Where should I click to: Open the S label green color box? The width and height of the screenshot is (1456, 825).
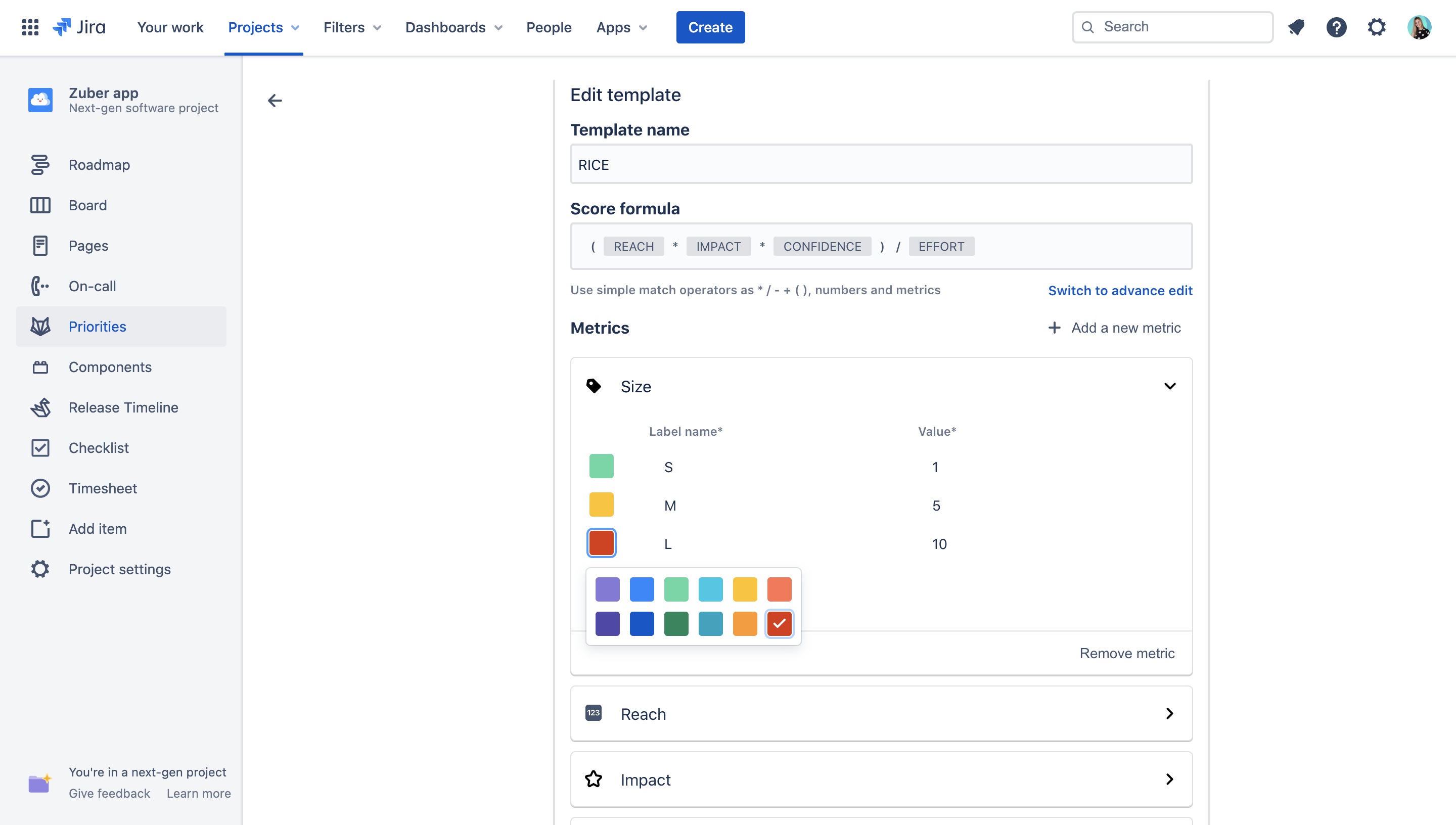[x=601, y=466]
